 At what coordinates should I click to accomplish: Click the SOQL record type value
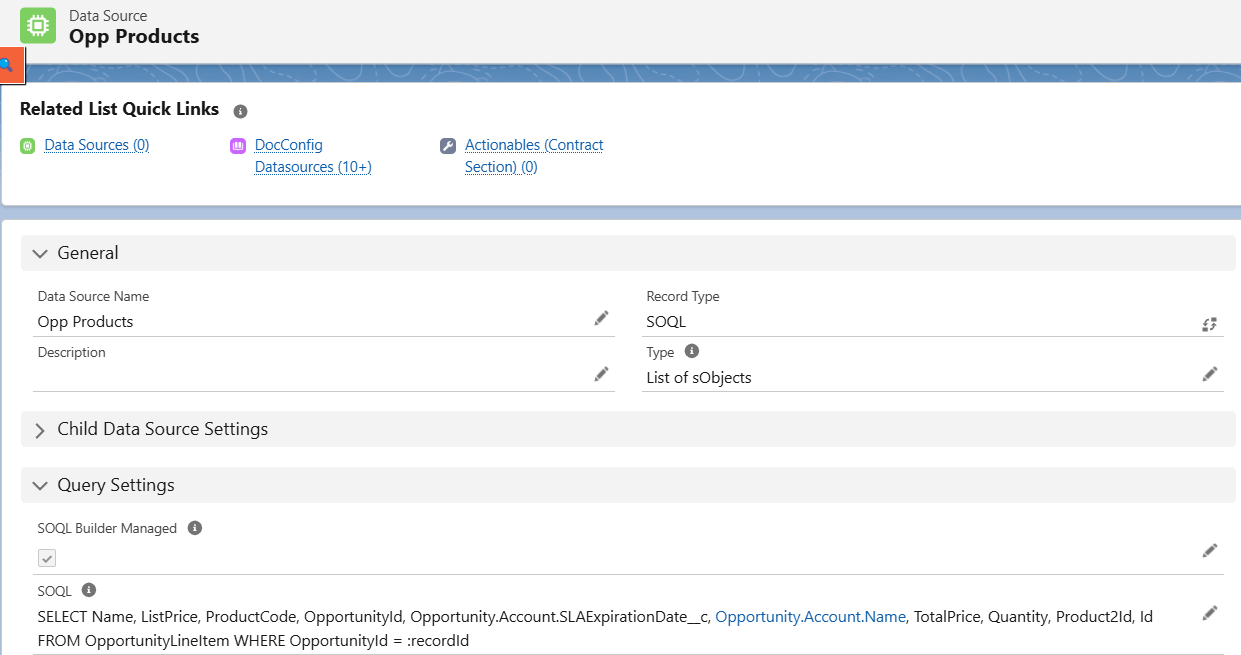pos(666,322)
